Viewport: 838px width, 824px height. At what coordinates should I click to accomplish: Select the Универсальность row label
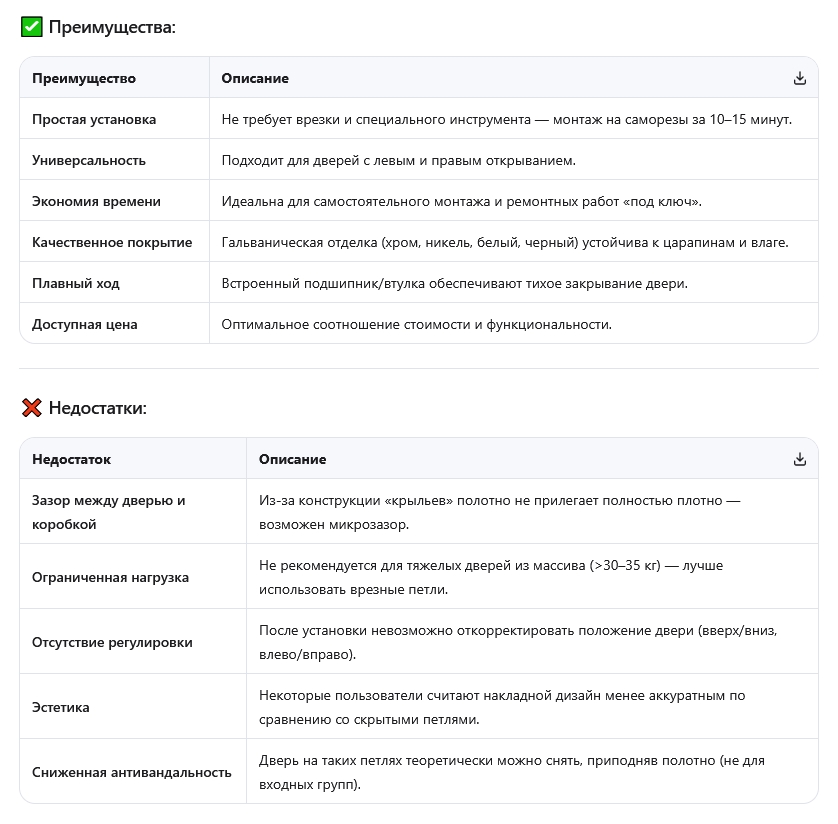coord(89,160)
